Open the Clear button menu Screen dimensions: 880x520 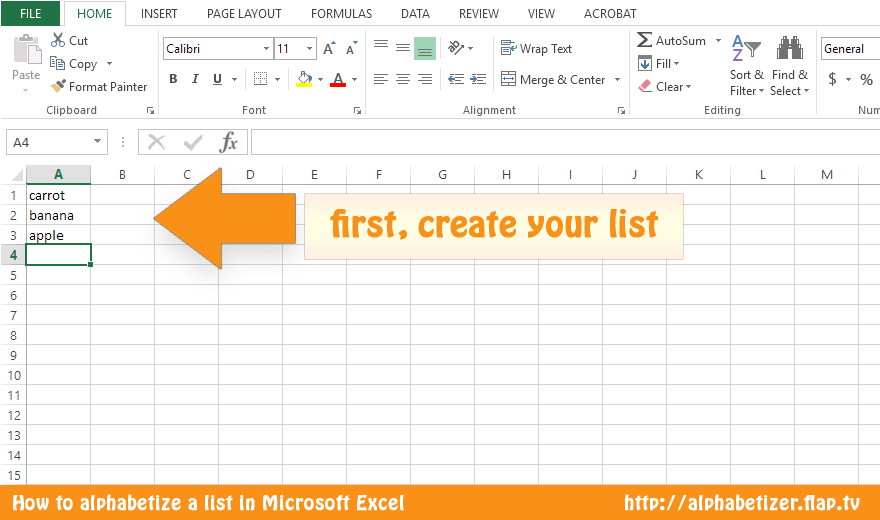[x=664, y=86]
